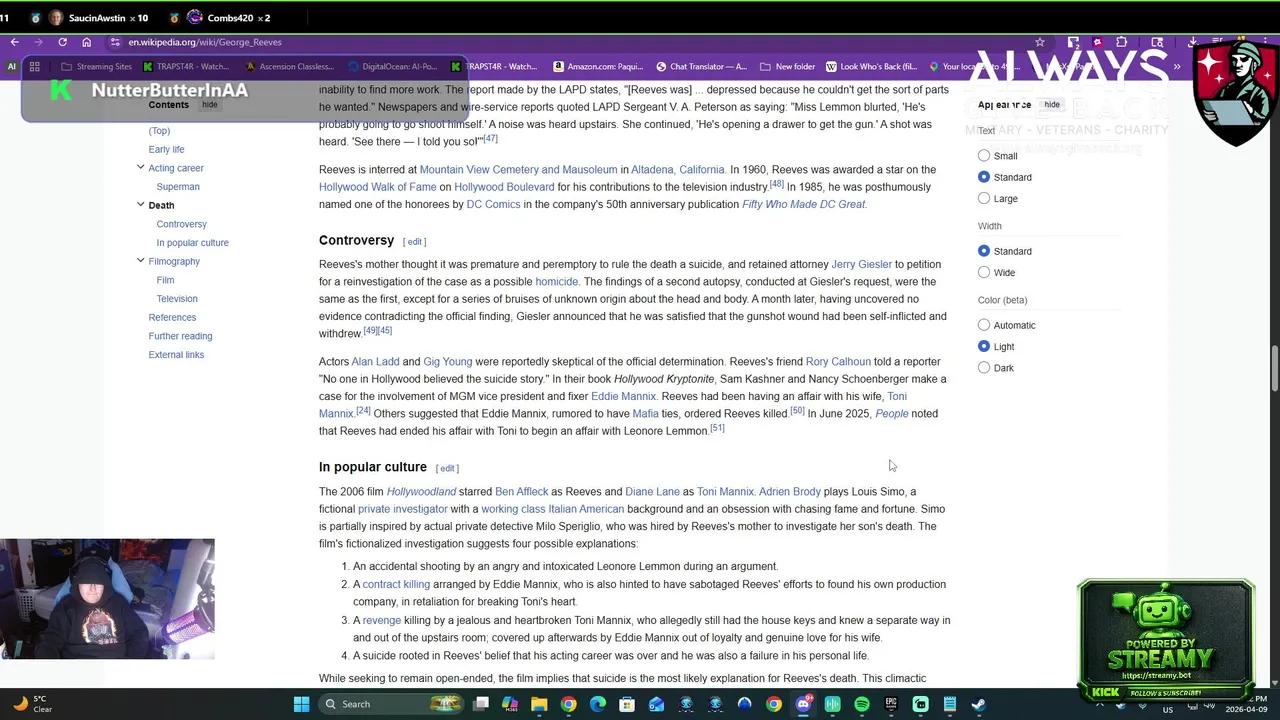Image resolution: width=1280 pixels, height=720 pixels.
Task: Follow the Eddie Mannix link in Controversy
Action: [x=623, y=396]
